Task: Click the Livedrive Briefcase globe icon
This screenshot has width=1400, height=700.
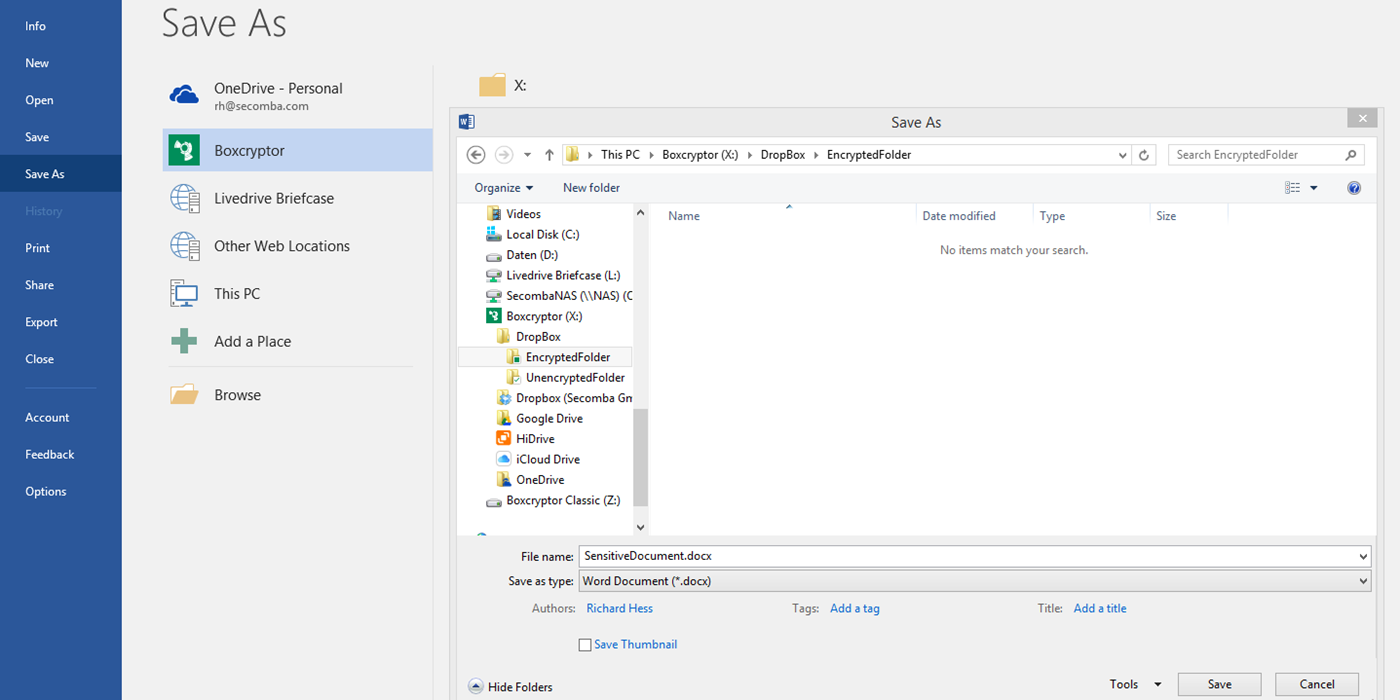Action: [185, 198]
